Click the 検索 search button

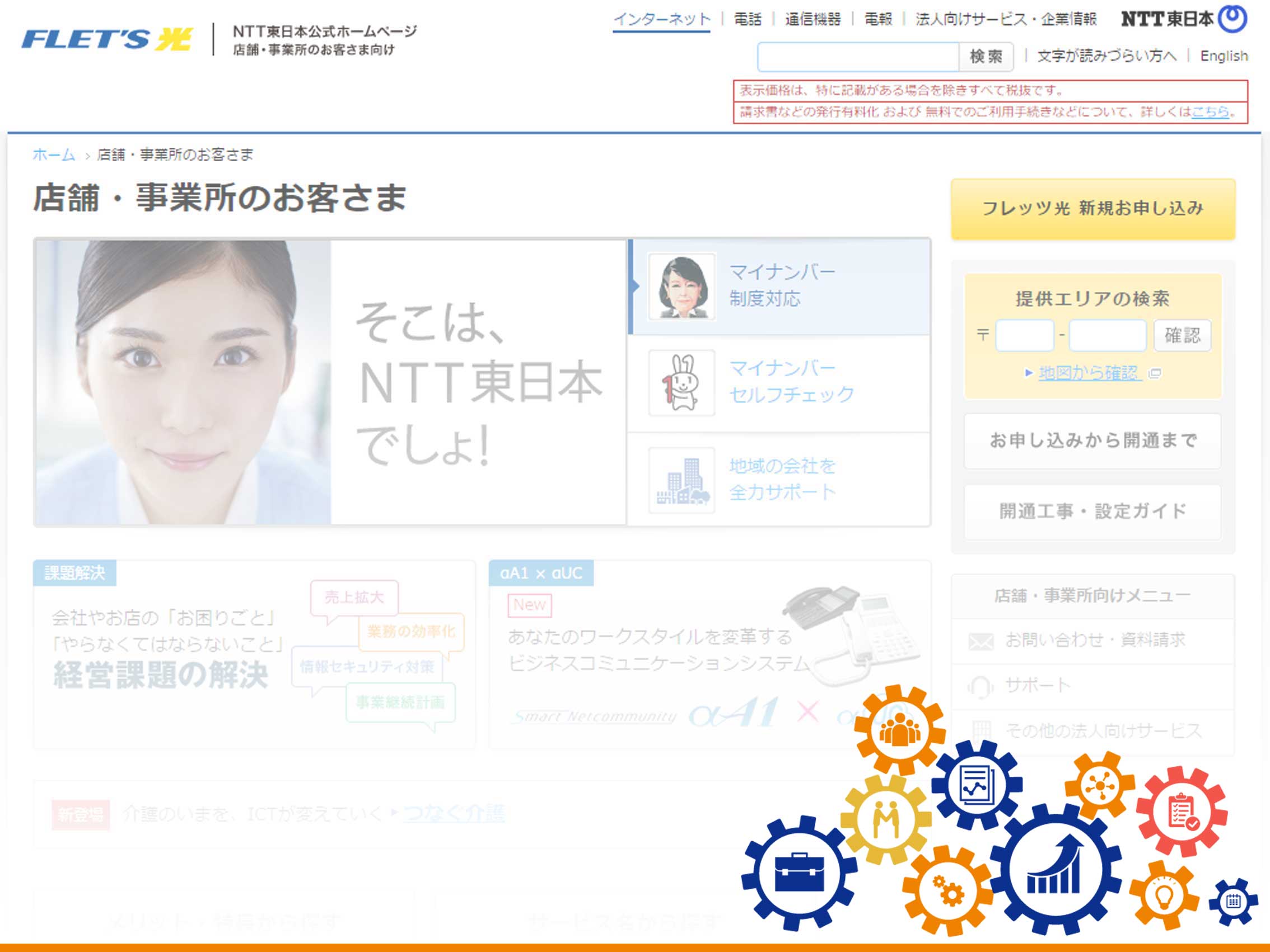click(x=986, y=57)
